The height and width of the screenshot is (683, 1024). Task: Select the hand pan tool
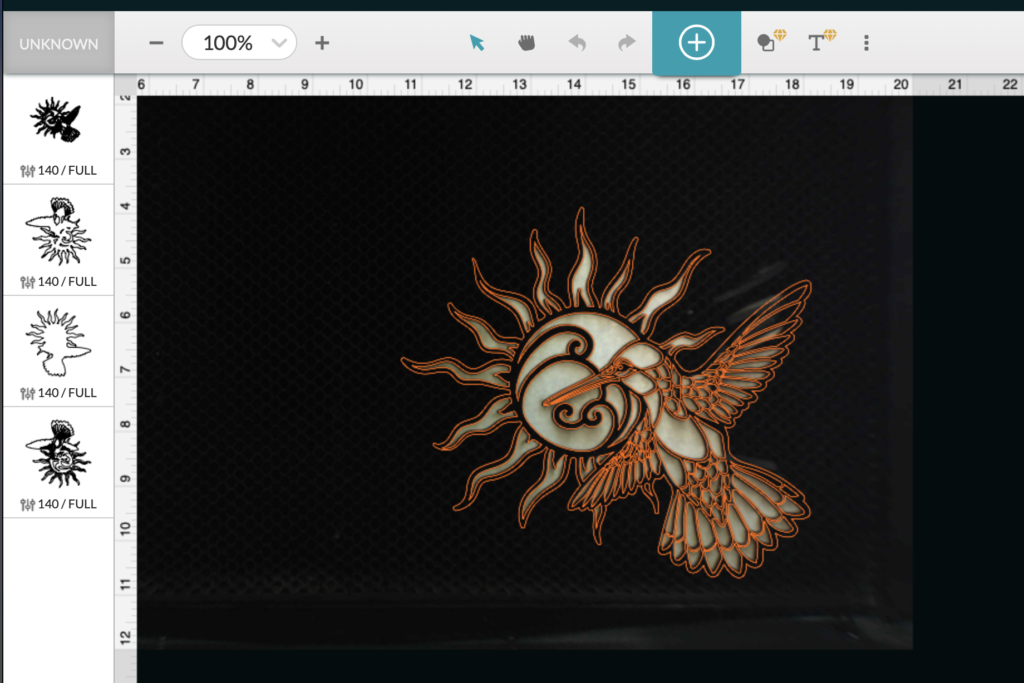[526, 43]
